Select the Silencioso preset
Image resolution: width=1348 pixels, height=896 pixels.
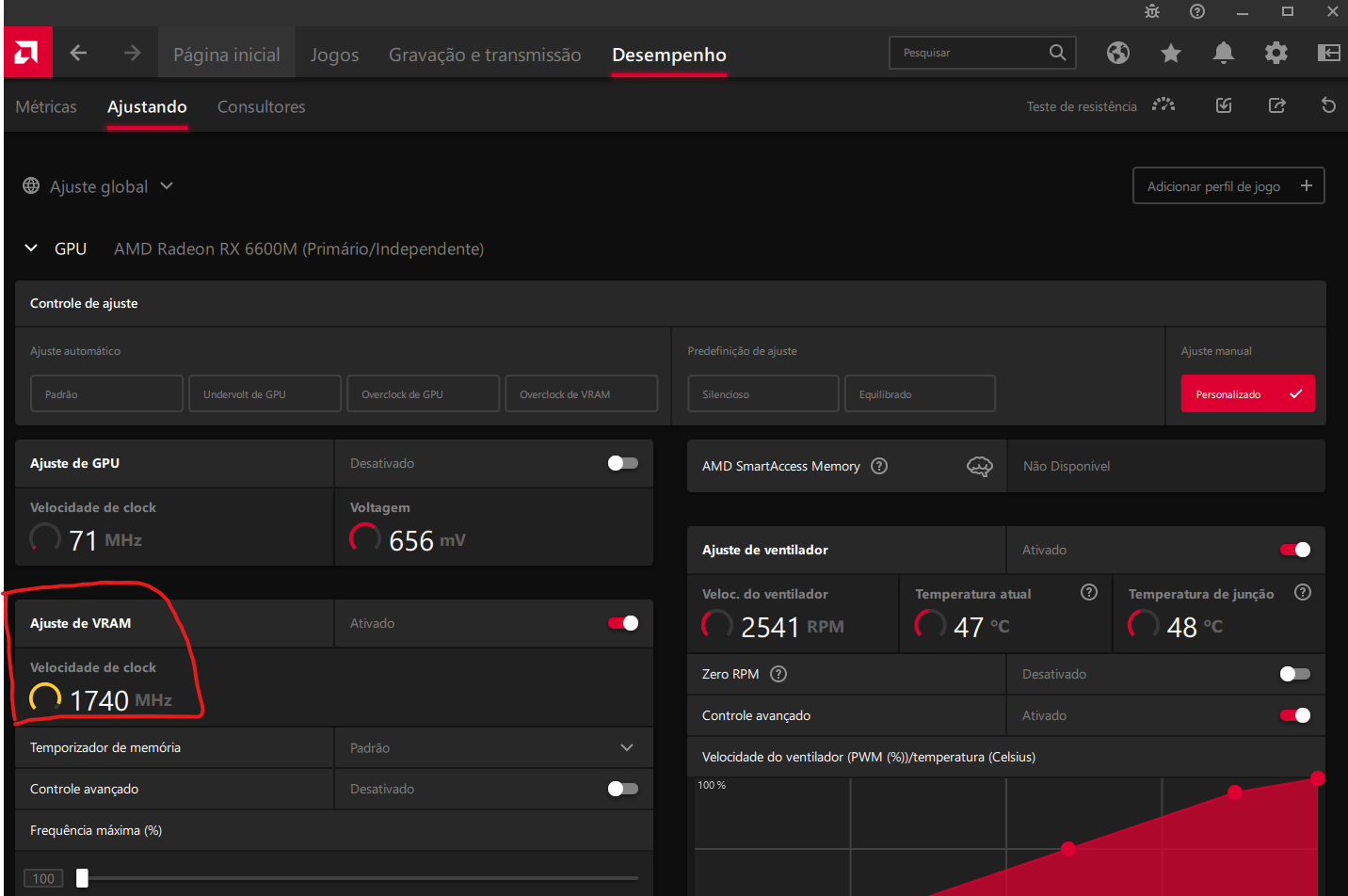pos(763,393)
